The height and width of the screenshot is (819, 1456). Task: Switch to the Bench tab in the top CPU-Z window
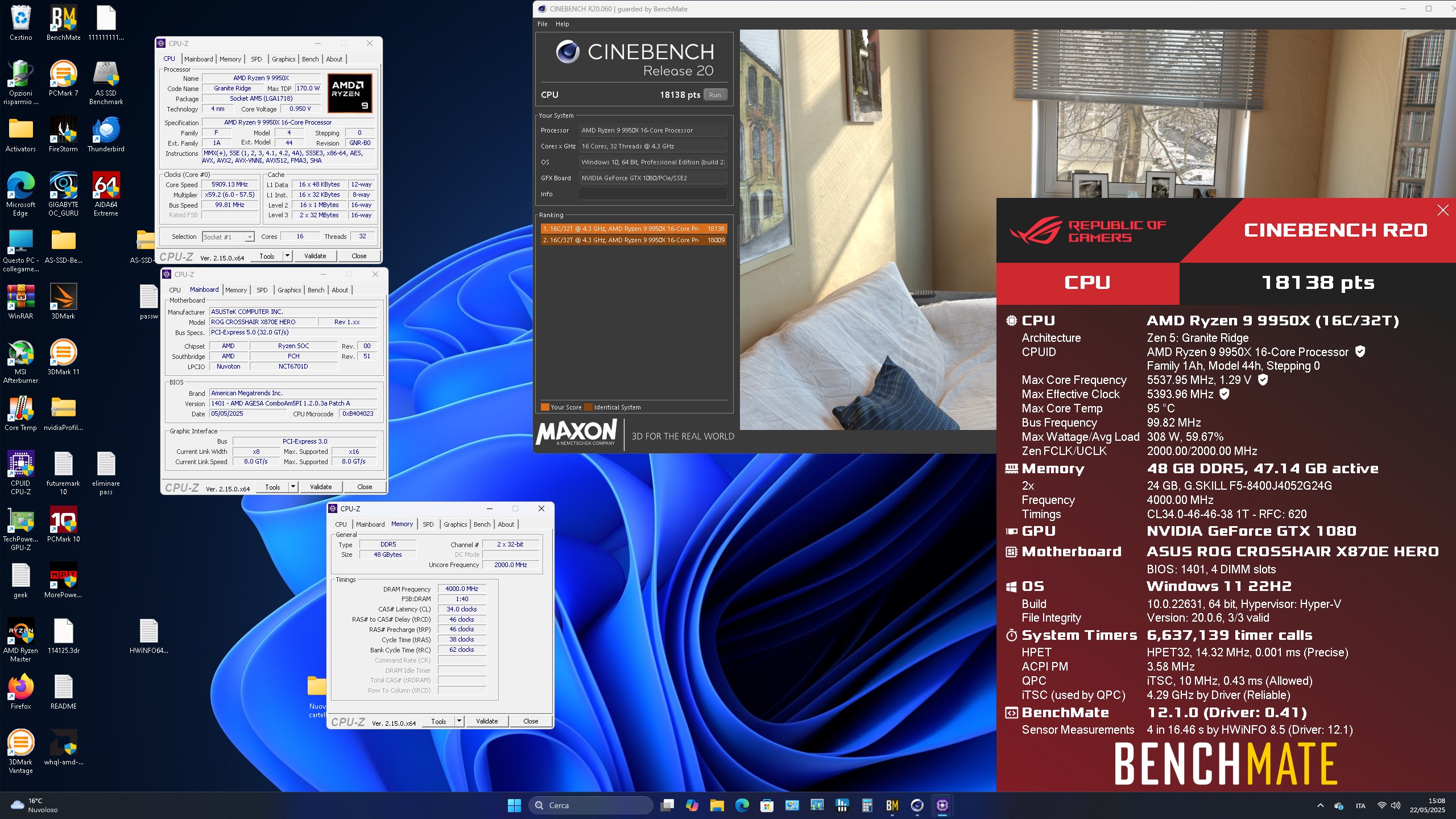coord(310,59)
